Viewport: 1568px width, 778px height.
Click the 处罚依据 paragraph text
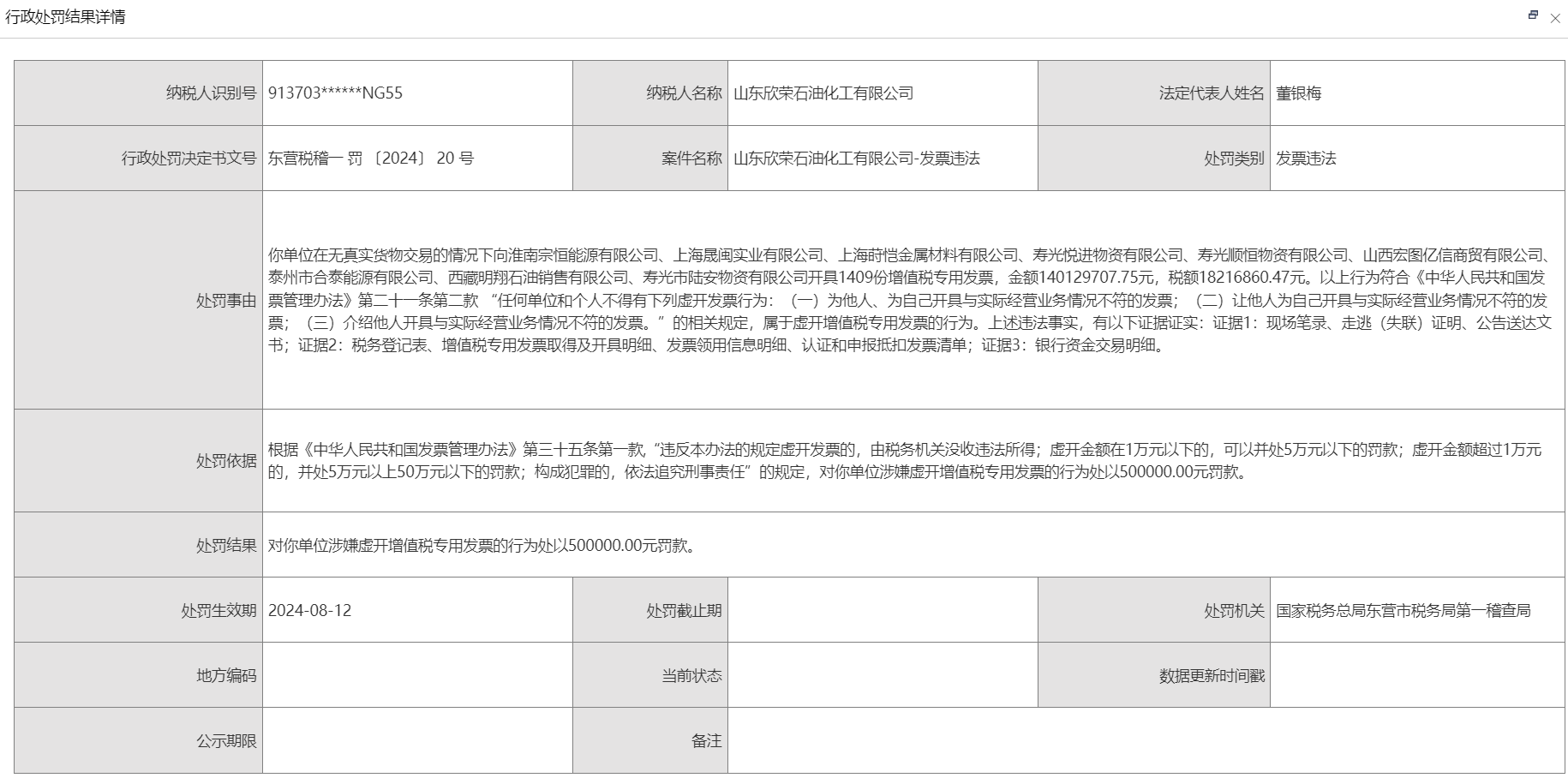(x=908, y=460)
